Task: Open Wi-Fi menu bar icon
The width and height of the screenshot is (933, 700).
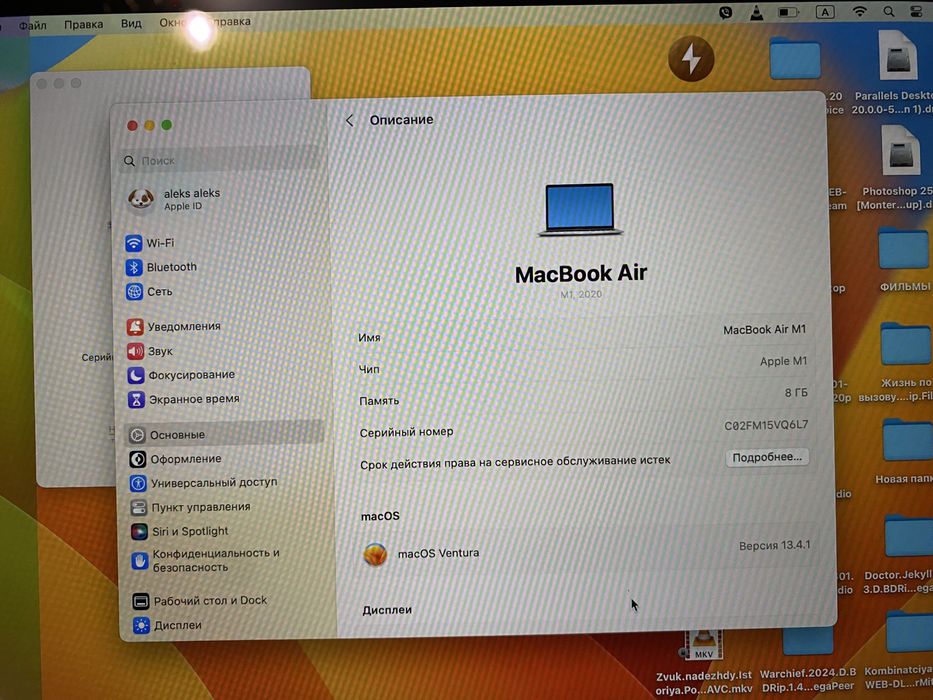Action: pyautogui.click(x=859, y=11)
